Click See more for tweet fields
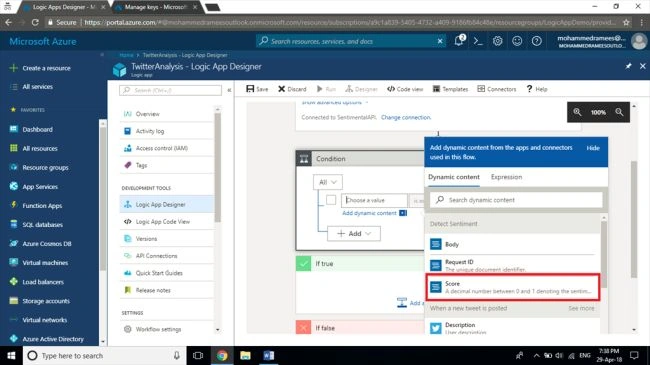This screenshot has height=365, width=650. click(x=581, y=308)
